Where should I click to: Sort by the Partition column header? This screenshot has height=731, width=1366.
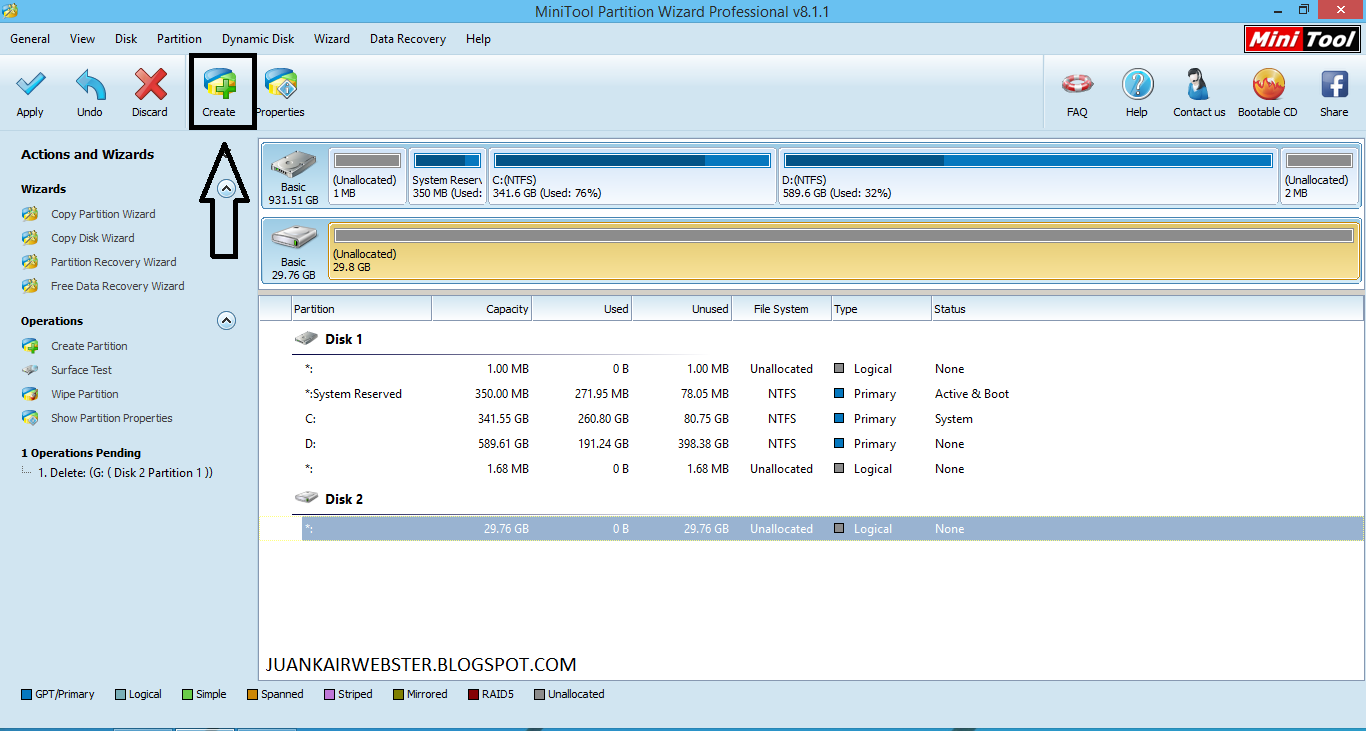[361, 309]
